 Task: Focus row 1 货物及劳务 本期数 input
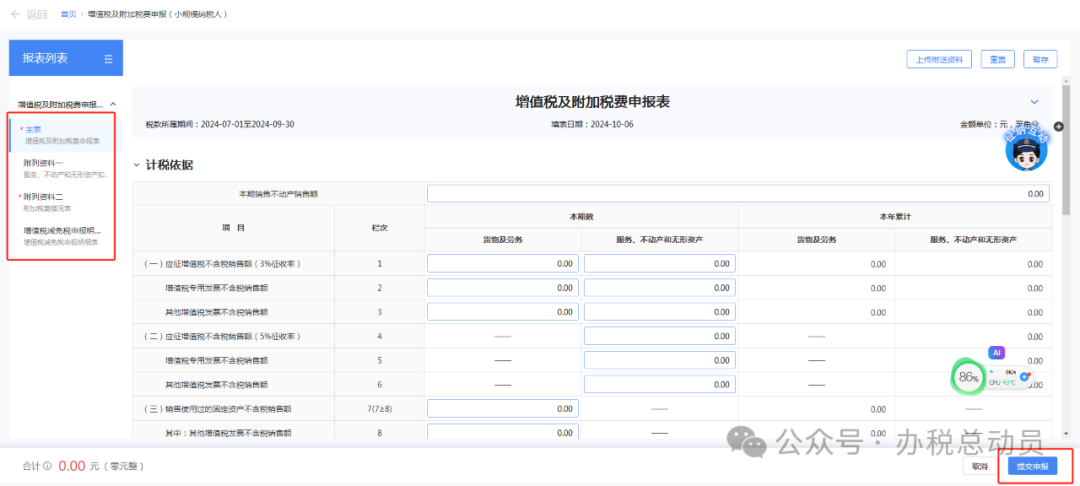pos(503,264)
